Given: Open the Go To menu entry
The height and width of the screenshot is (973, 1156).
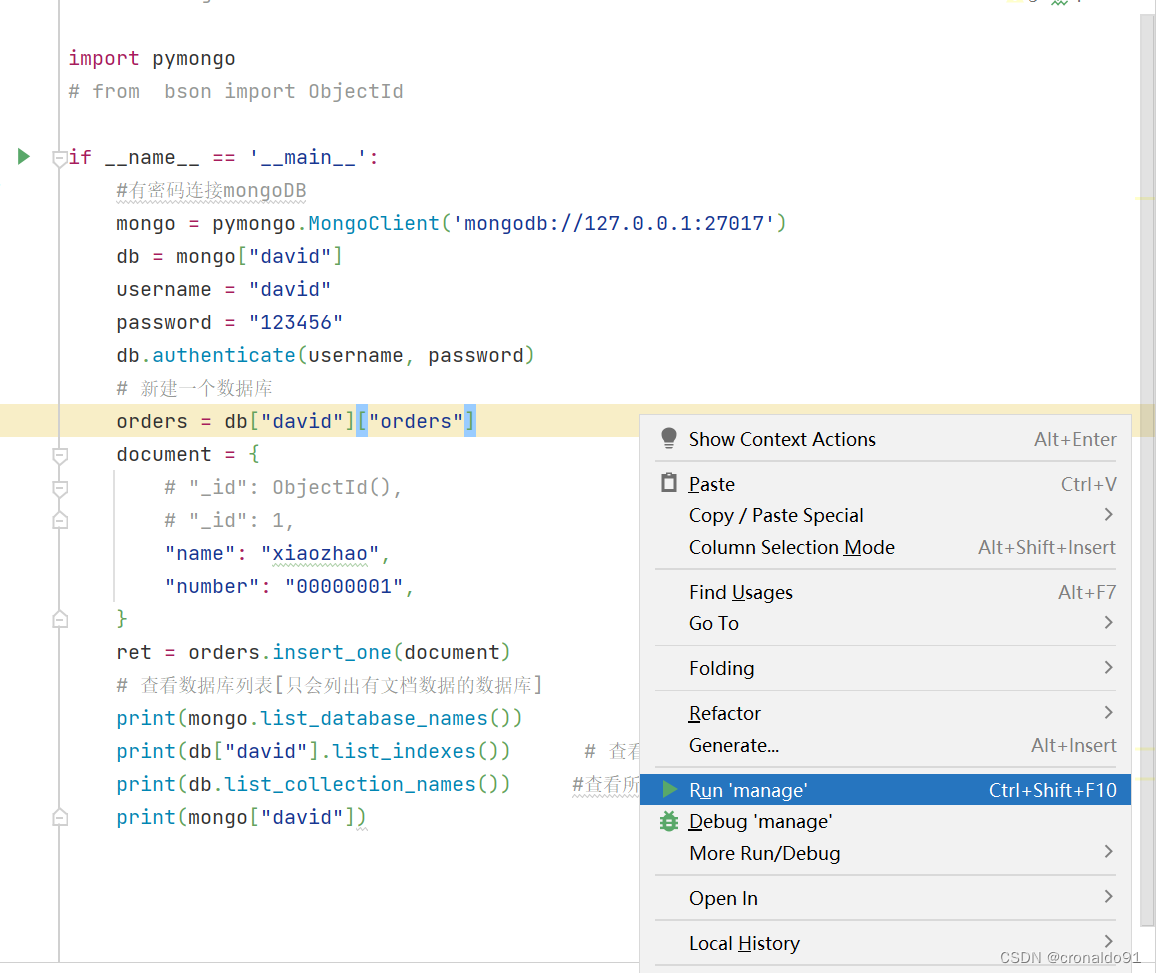Looking at the screenshot, I should [885, 624].
